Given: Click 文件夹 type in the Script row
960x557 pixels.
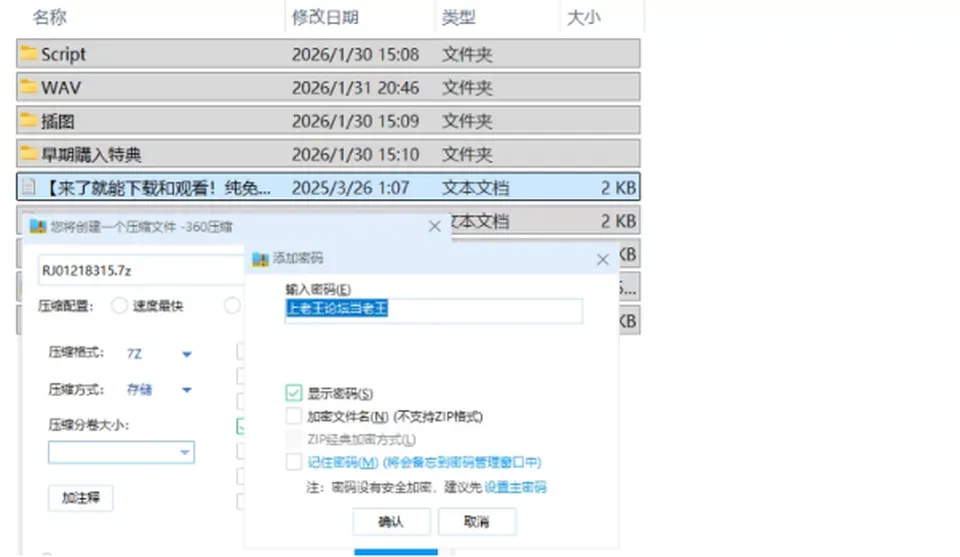Looking at the screenshot, I should 467,54.
